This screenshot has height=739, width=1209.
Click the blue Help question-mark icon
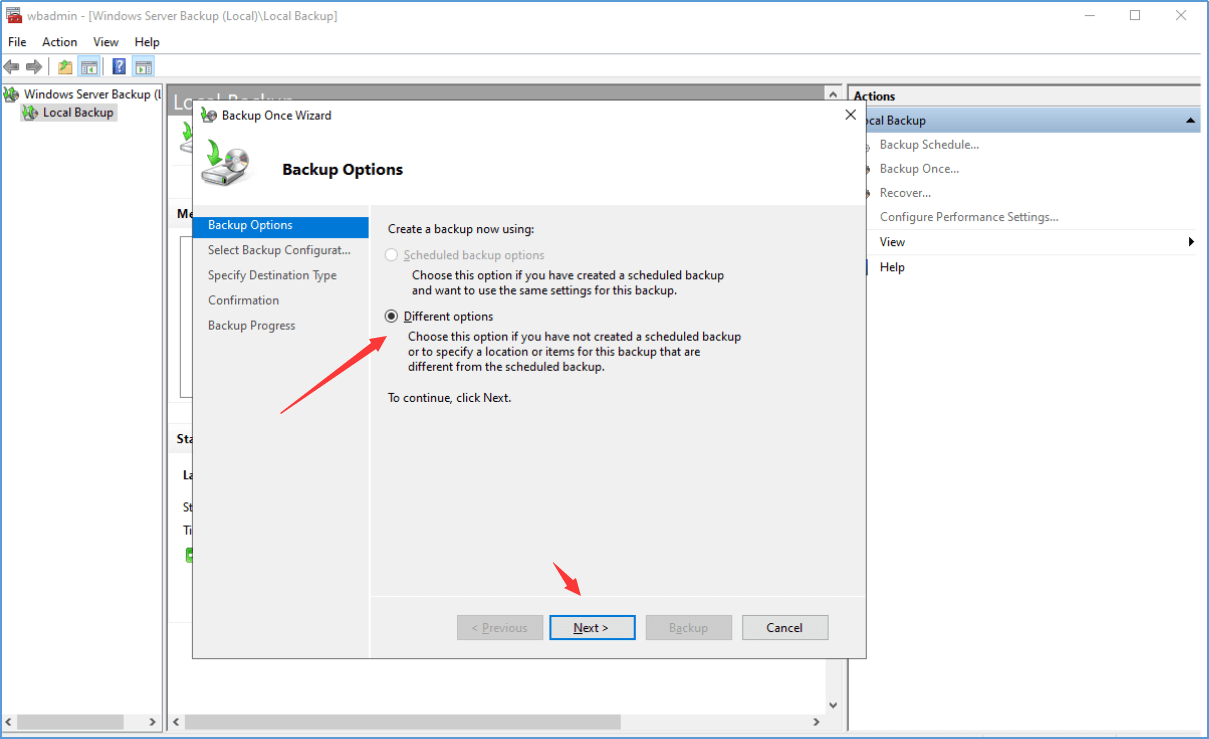tap(119, 67)
